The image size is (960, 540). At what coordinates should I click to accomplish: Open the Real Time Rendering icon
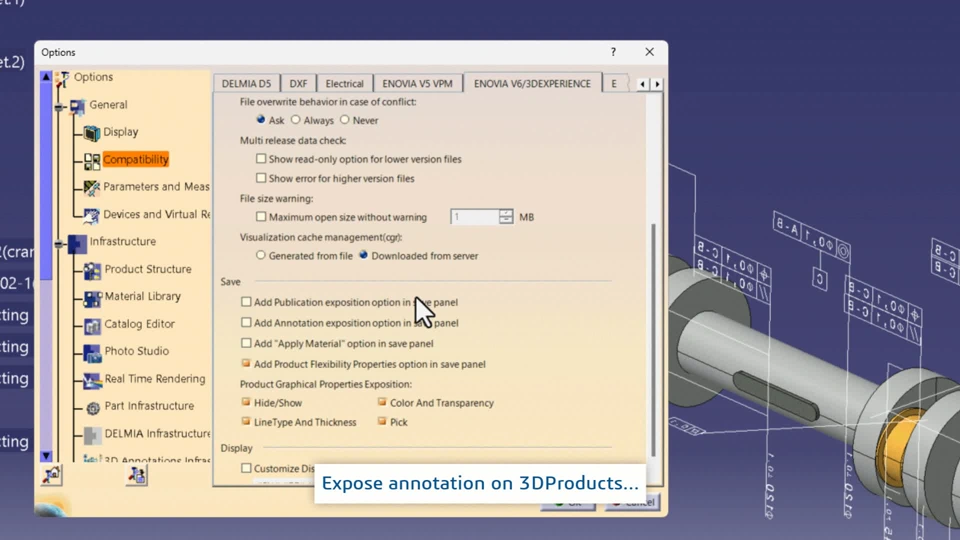92,380
